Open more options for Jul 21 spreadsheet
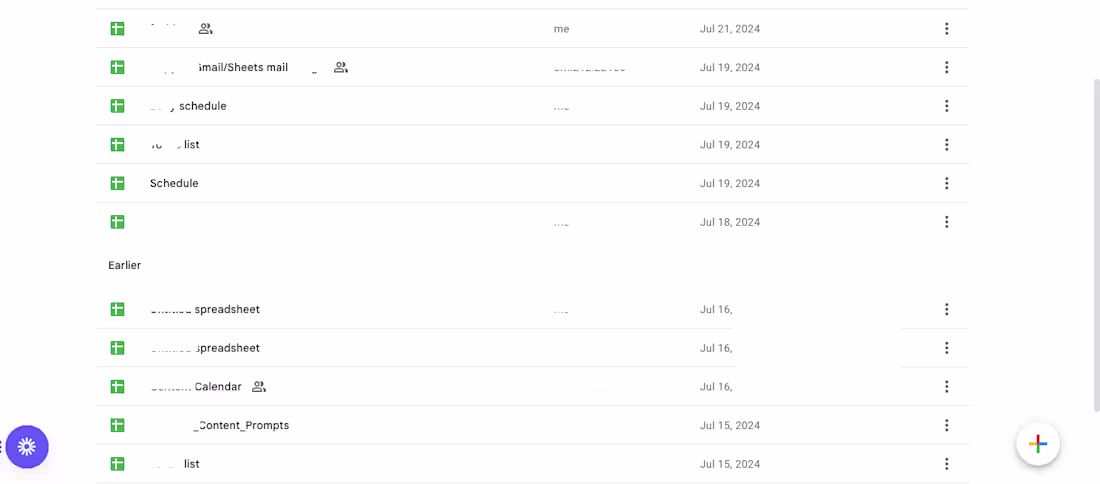The image size is (1100, 484). pos(946,29)
